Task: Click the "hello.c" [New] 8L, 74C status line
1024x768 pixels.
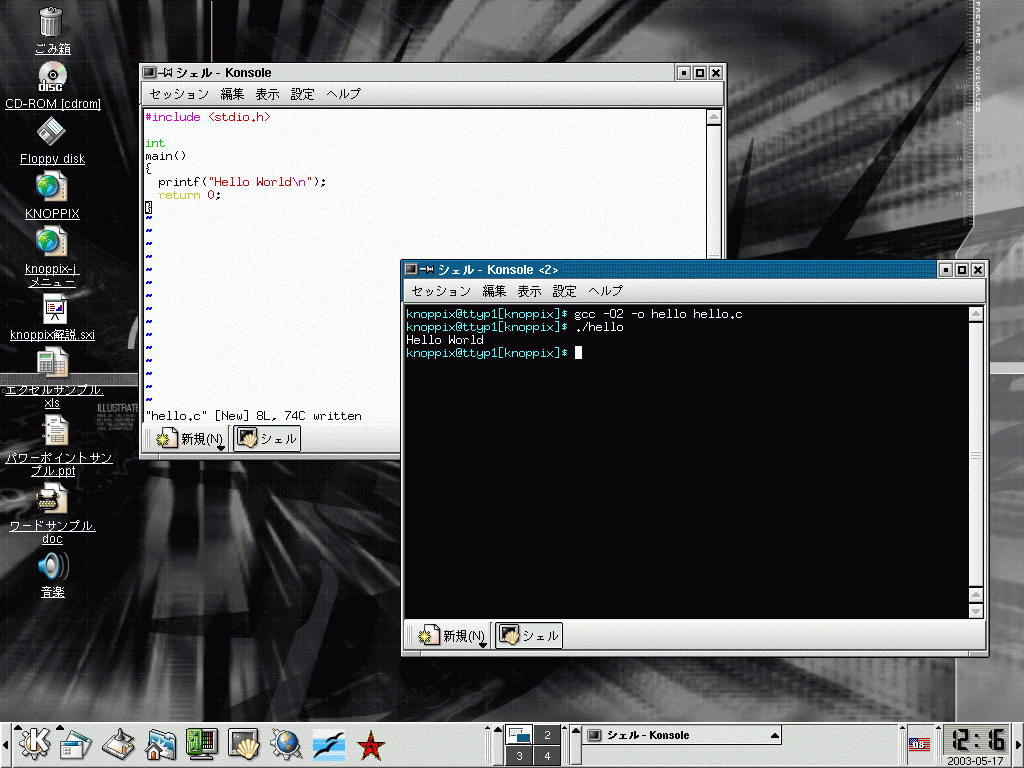Action: click(x=253, y=416)
